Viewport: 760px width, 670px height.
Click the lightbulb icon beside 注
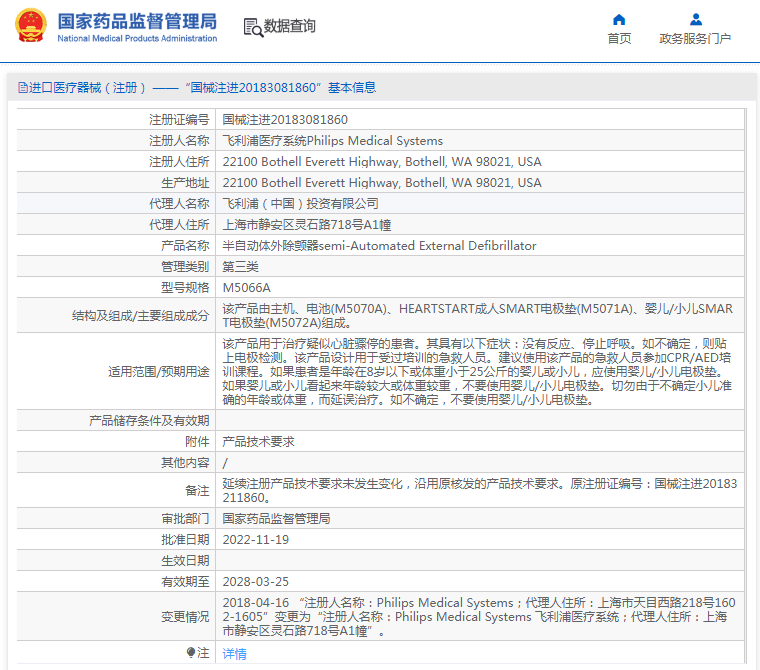pyautogui.click(x=190, y=653)
